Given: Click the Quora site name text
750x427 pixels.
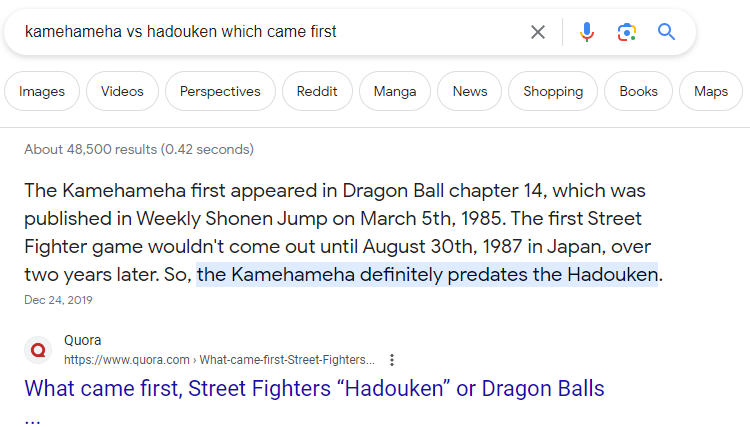Looking at the screenshot, I should click(82, 340).
